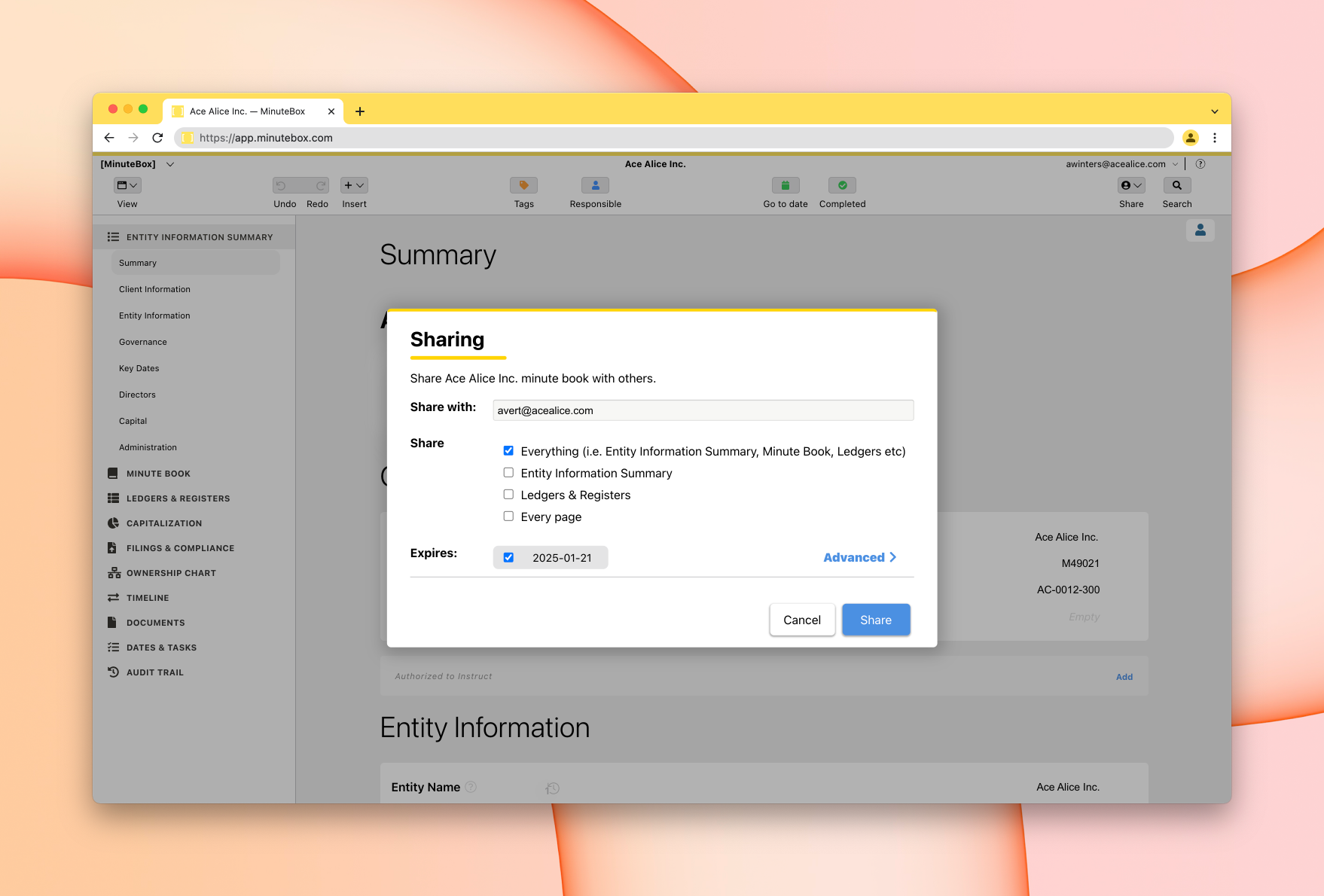Click the Go to date calendar icon
The image size is (1324, 896).
pyautogui.click(x=786, y=185)
